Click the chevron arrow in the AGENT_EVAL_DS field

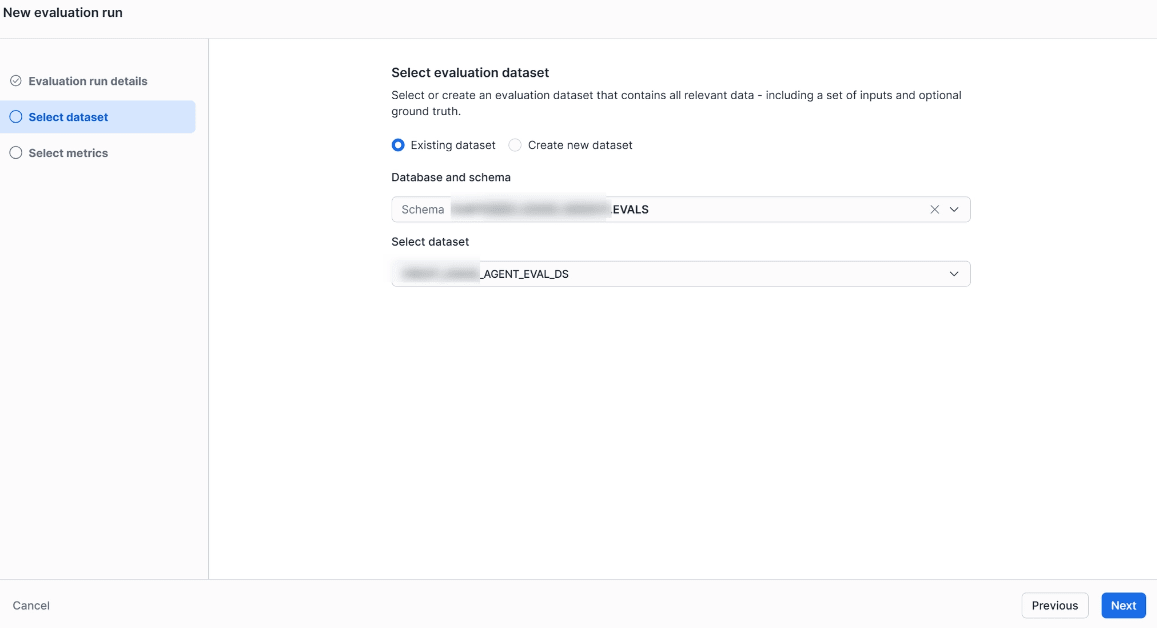[x=954, y=274]
